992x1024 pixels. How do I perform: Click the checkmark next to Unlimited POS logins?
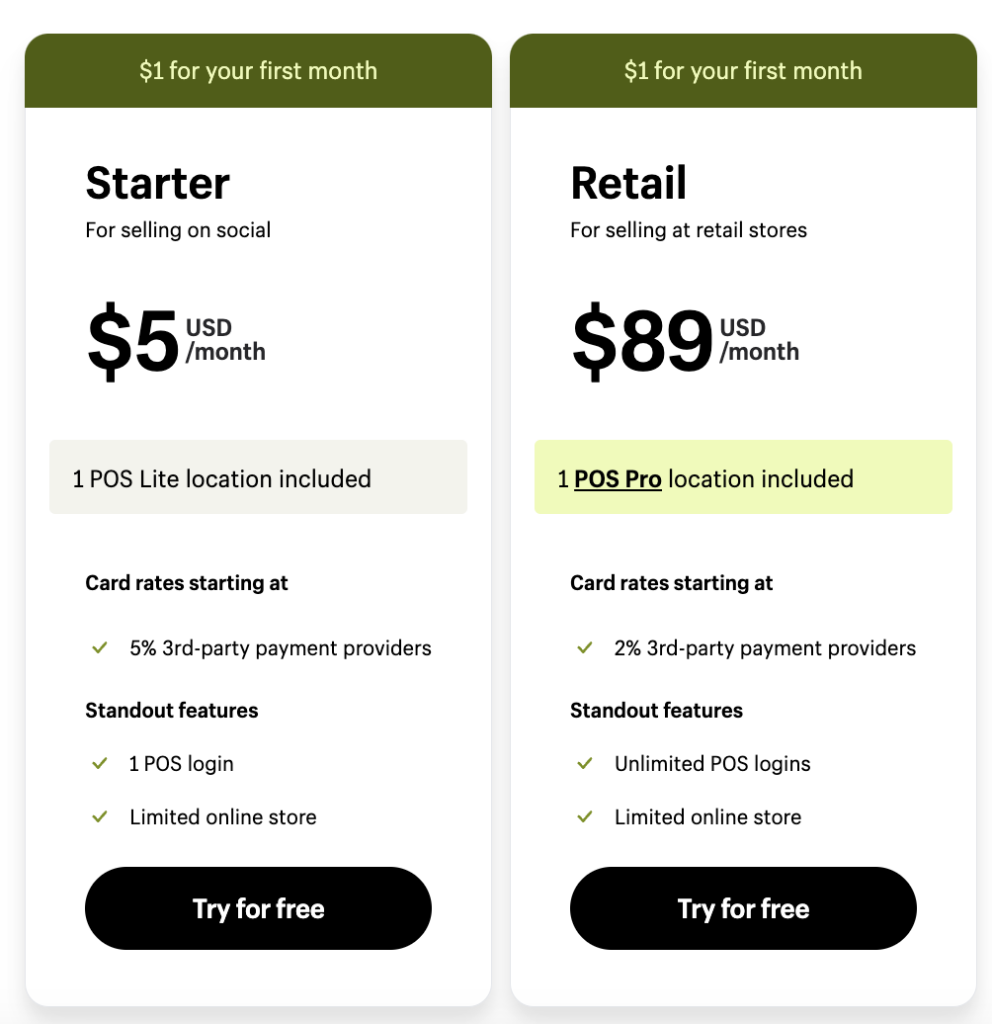pyautogui.click(x=584, y=763)
